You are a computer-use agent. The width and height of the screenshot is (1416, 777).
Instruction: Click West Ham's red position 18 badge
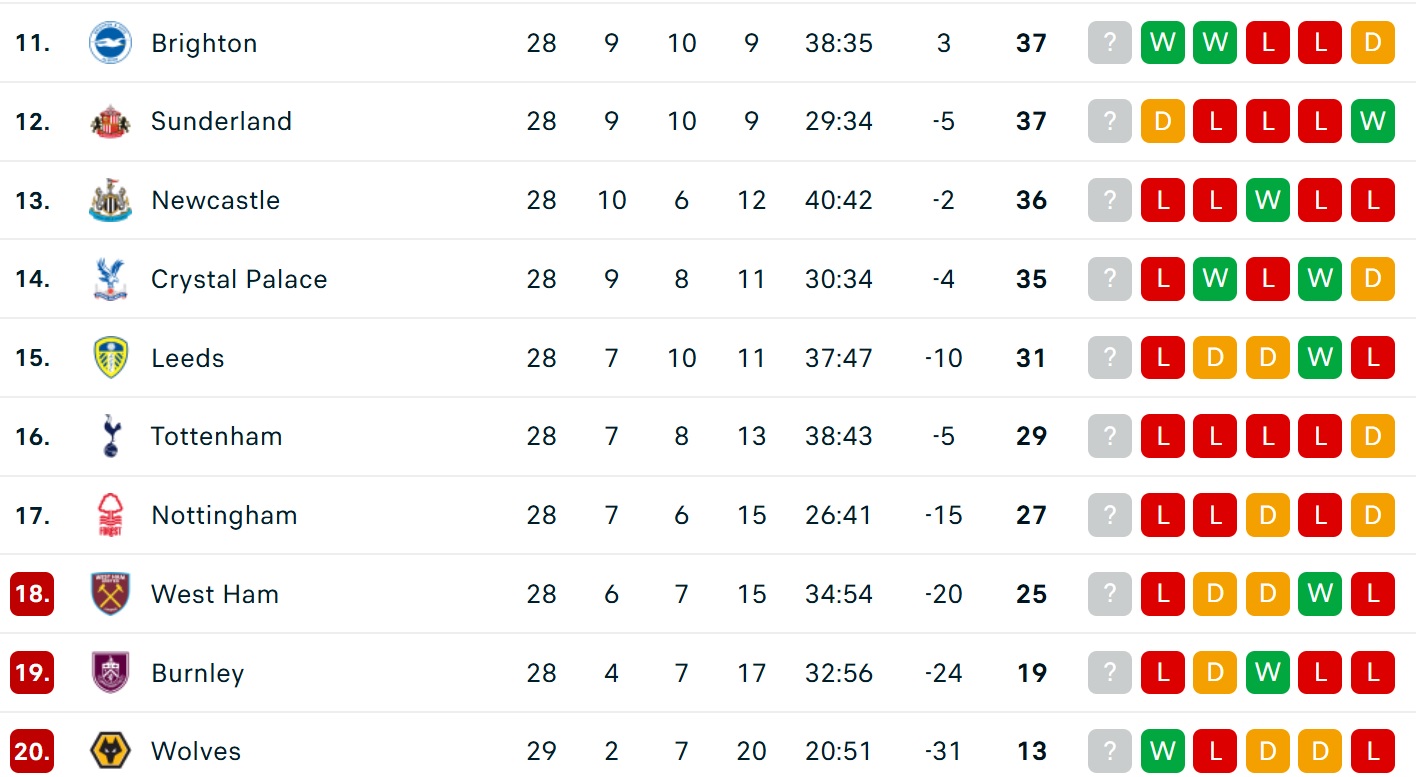32,594
